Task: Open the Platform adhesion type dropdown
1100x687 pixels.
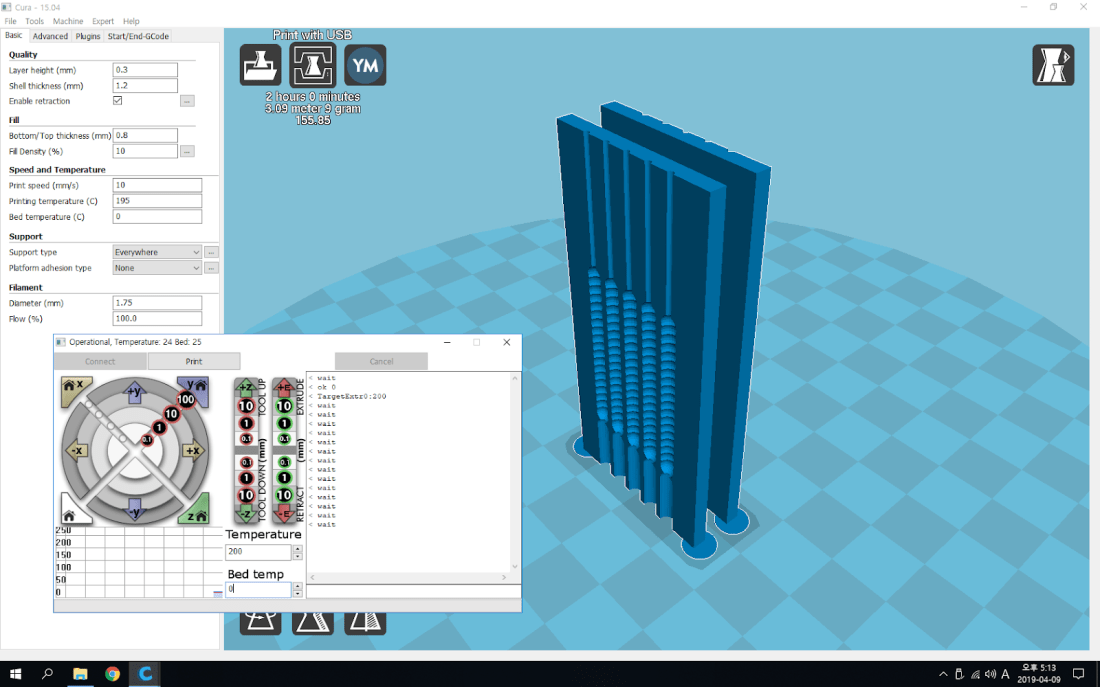Action: click(157, 268)
